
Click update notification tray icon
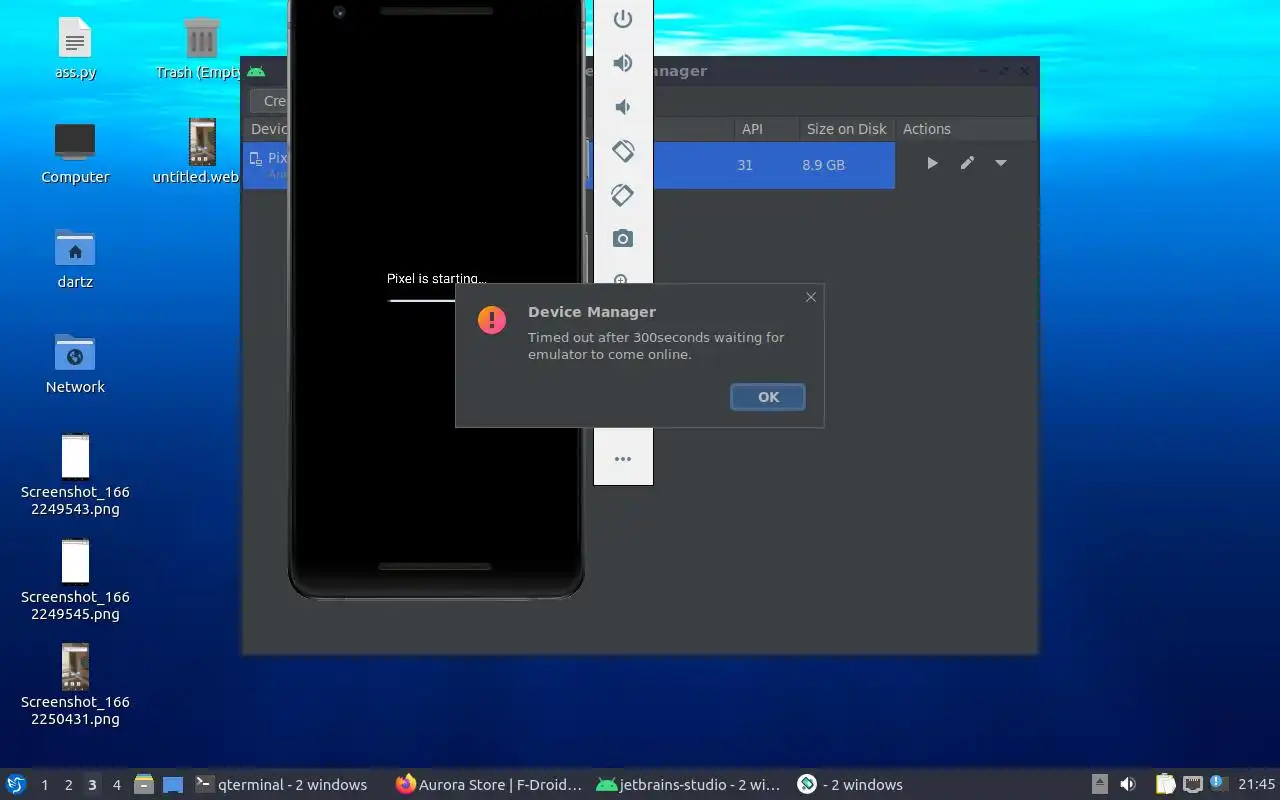(1217, 783)
